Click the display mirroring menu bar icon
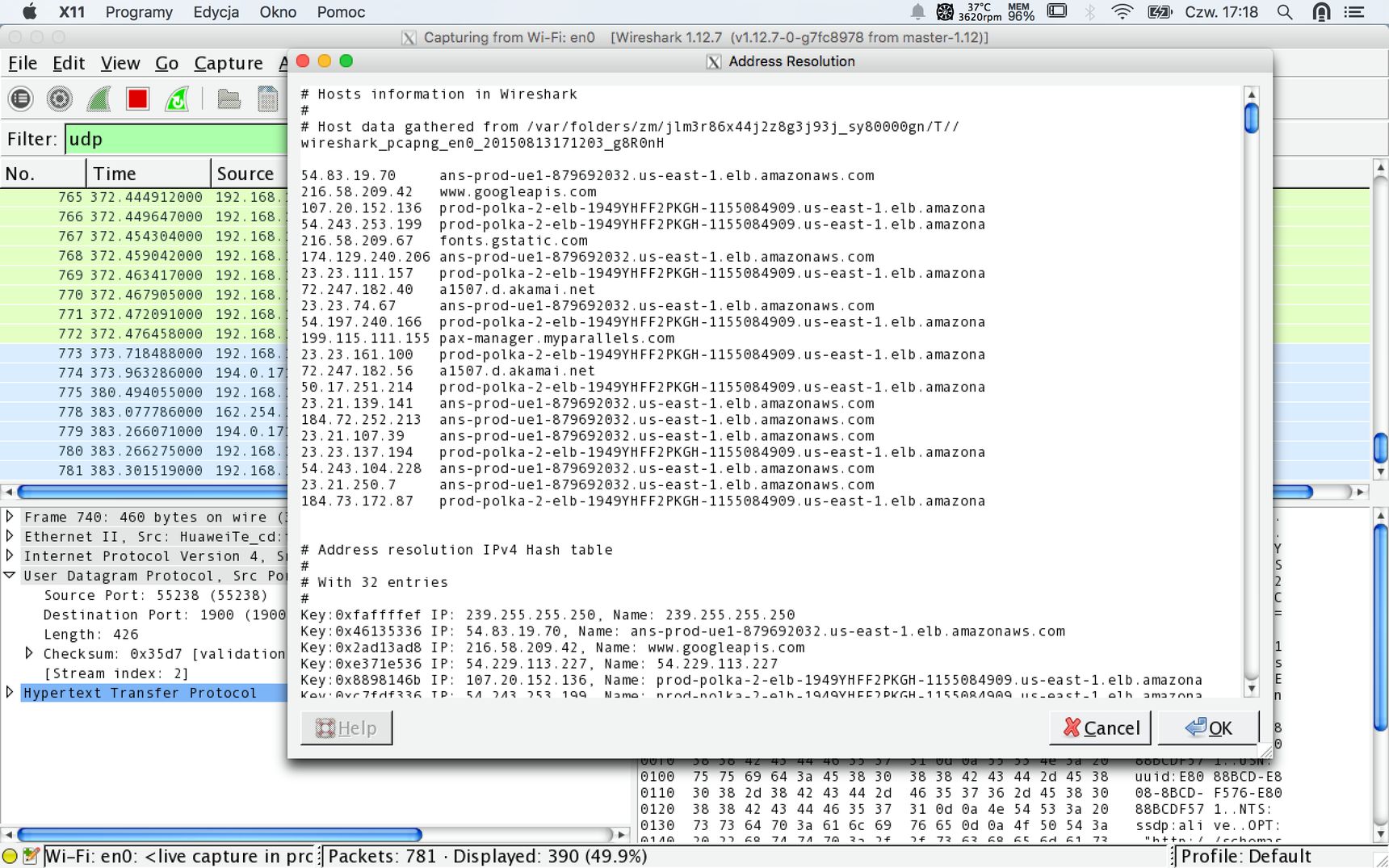1389x868 pixels. tap(1056, 11)
